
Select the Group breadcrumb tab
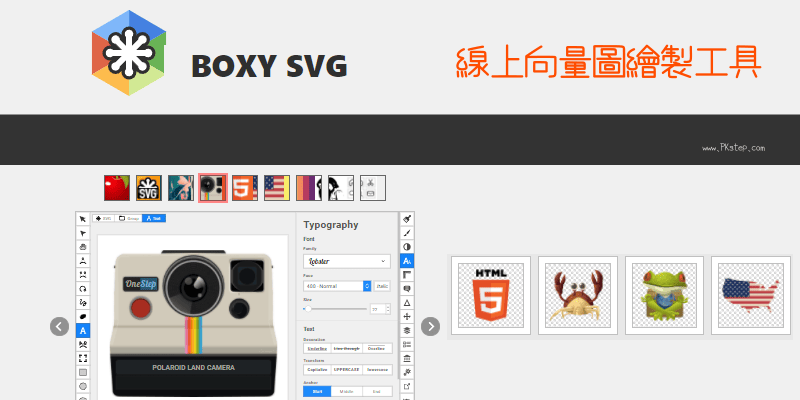click(x=129, y=218)
